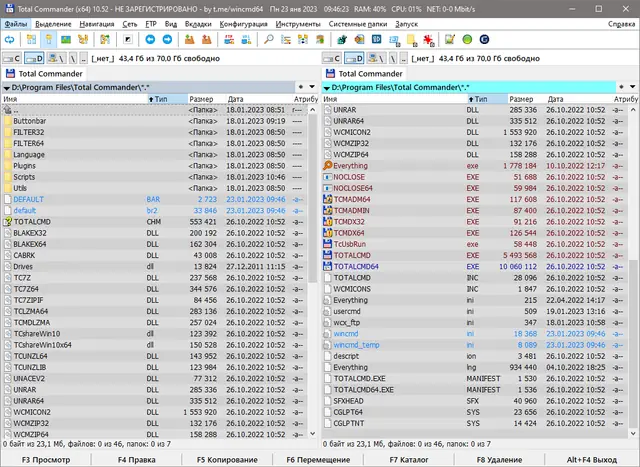Click the thumbnail picture view toolbar icon

tap(66, 40)
